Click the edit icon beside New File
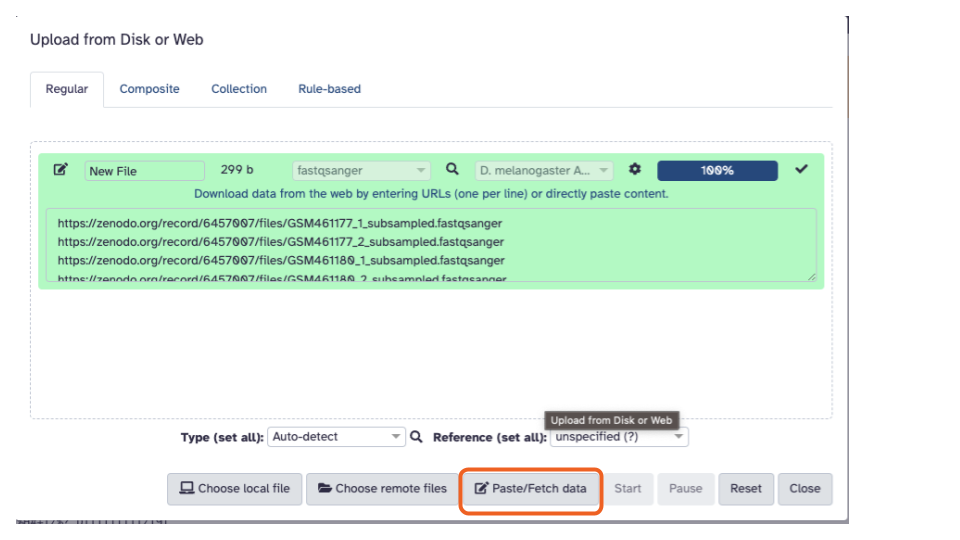This screenshot has height=540, width=960. pyautogui.click(x=61, y=170)
